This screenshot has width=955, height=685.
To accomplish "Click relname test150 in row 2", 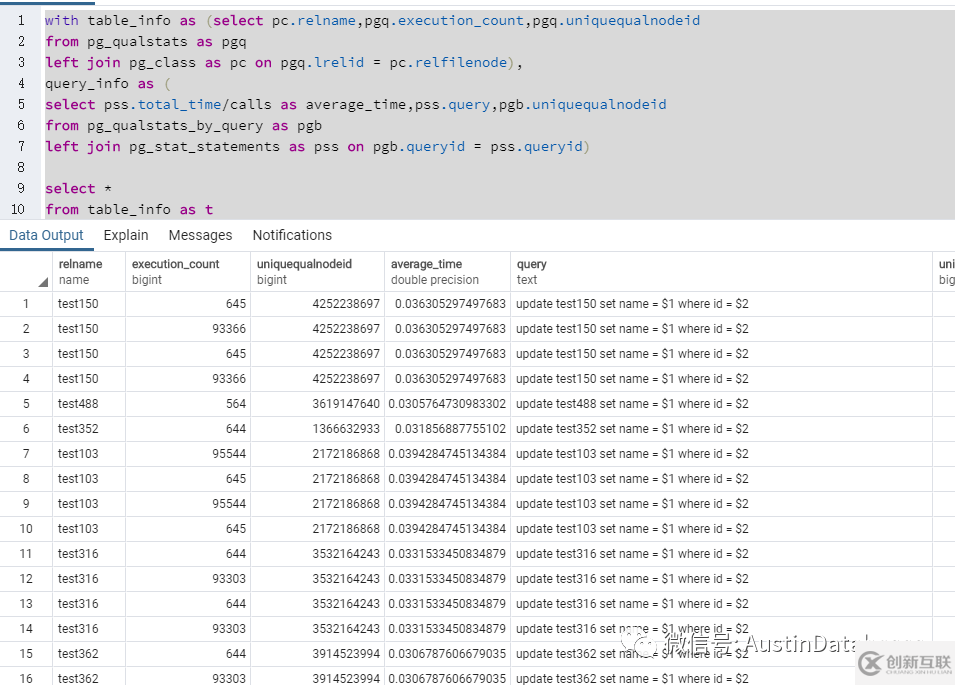I will pyautogui.click(x=89, y=329).
